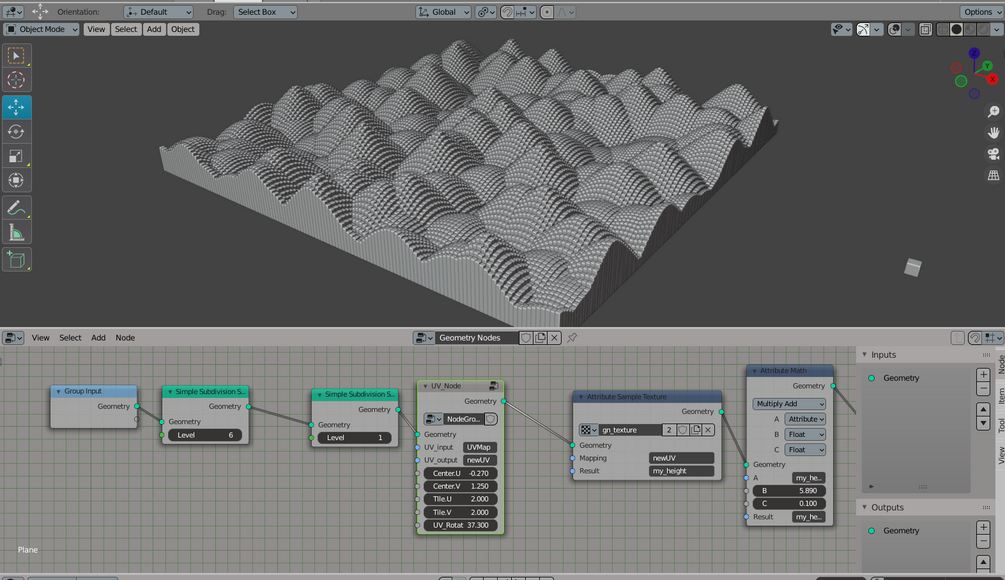The width and height of the screenshot is (1005, 580).
Task: Click the Level slider on the first Simple Subdivision node
Action: pyautogui.click(x=205, y=436)
